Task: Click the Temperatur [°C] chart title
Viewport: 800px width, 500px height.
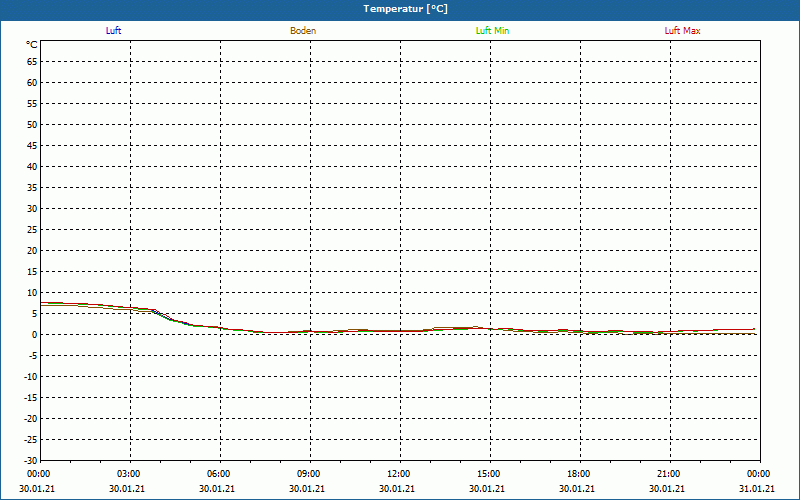Action: point(406,9)
